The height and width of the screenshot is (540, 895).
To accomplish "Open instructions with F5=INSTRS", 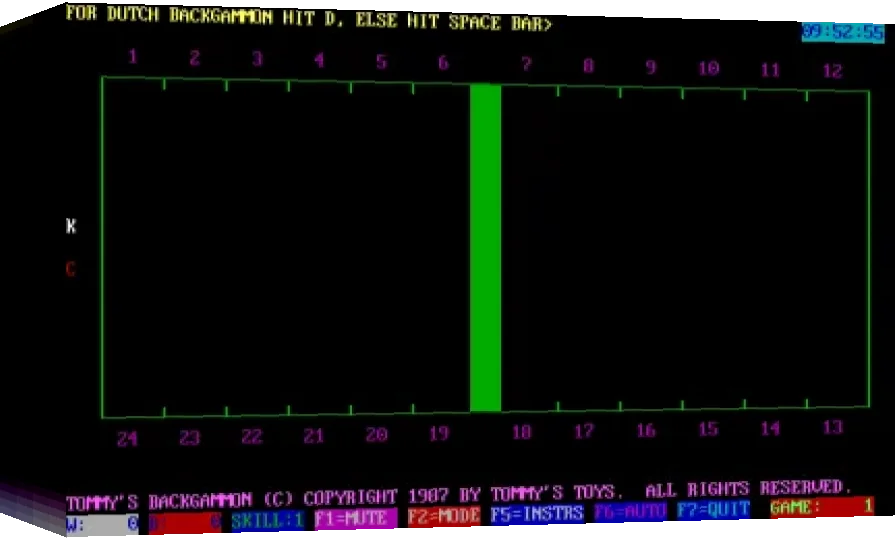I will click(537, 513).
